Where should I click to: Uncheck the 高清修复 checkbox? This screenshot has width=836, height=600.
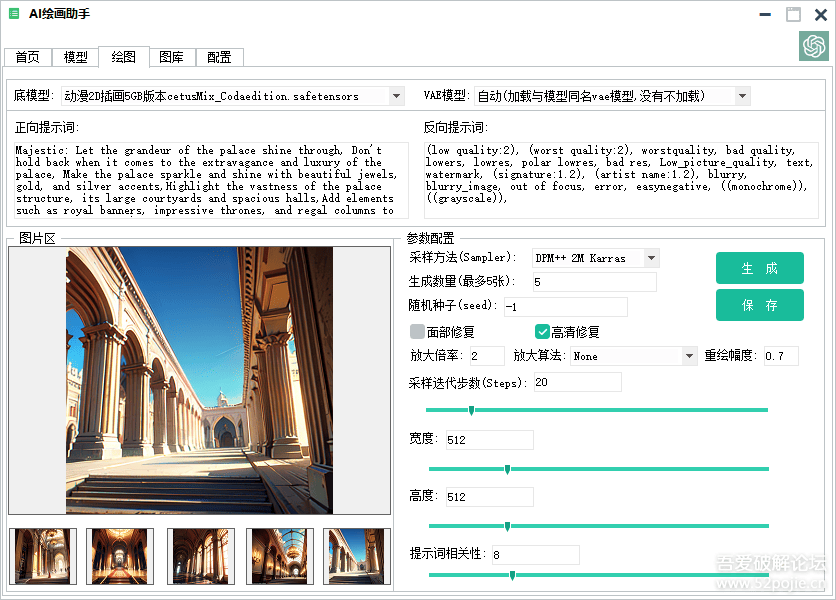coord(542,332)
